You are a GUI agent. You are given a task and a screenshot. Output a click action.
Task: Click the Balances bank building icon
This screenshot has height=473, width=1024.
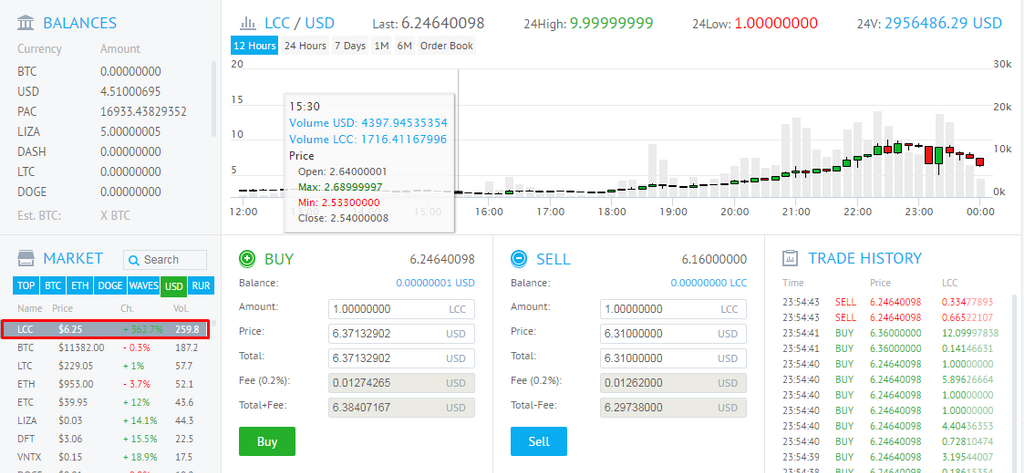pyautogui.click(x=26, y=24)
